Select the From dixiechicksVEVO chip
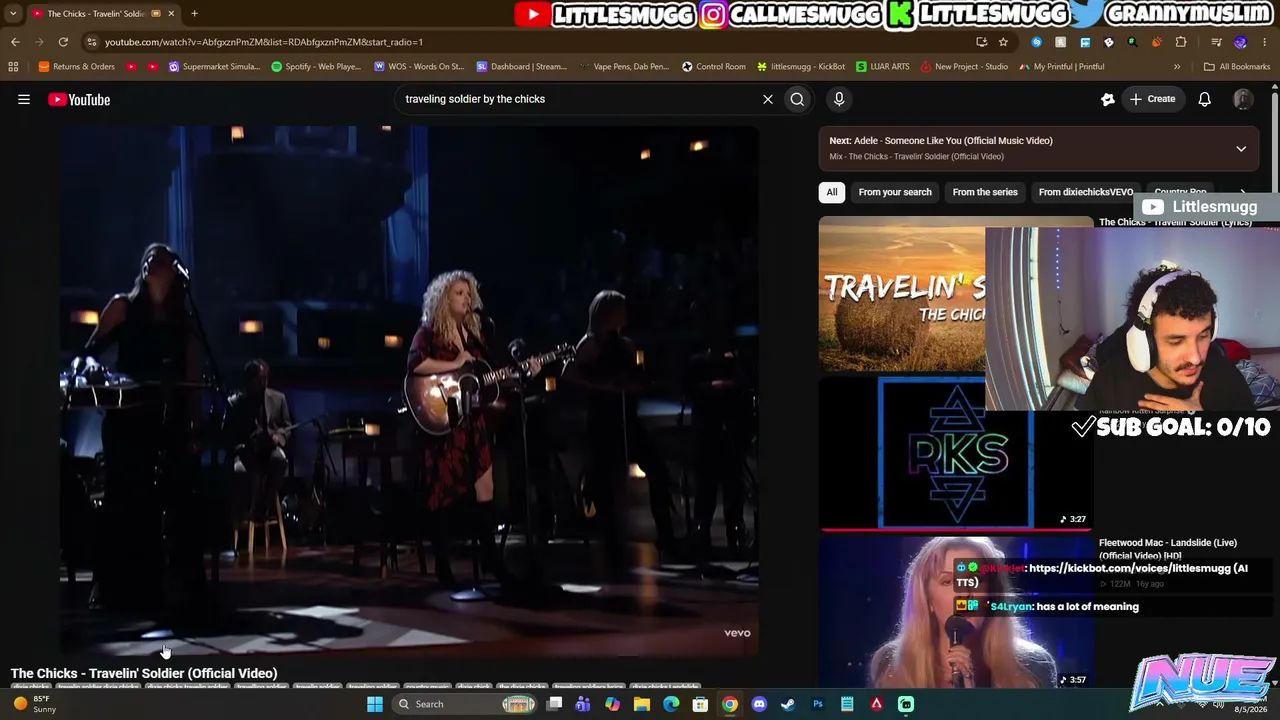1280x720 pixels. (1086, 192)
